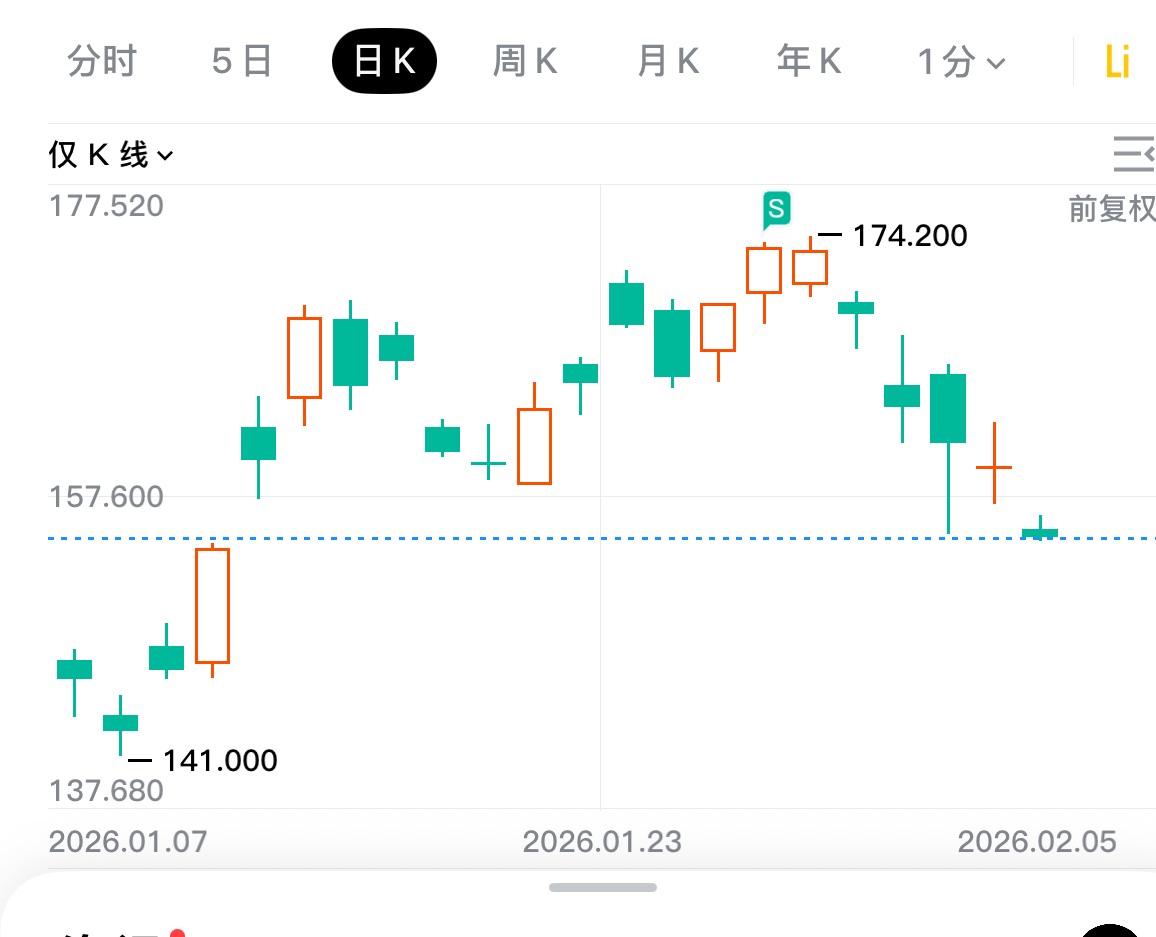Switch to the 分时 tab

pos(102,62)
